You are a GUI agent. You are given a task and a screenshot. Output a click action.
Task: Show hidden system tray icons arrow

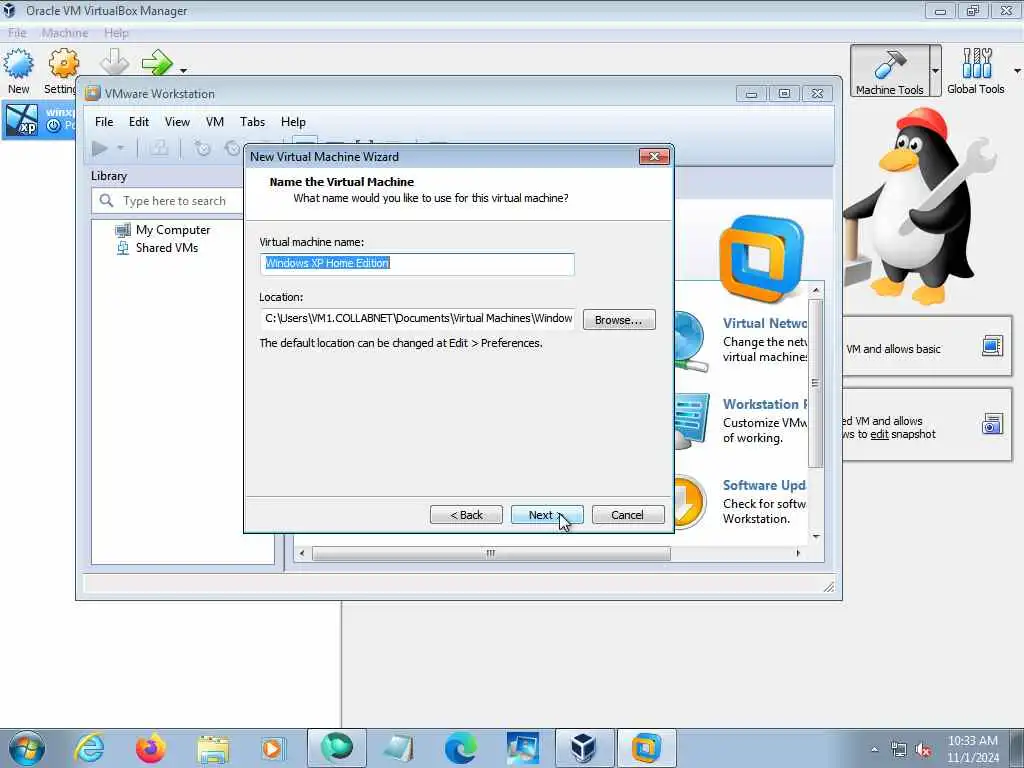point(874,750)
